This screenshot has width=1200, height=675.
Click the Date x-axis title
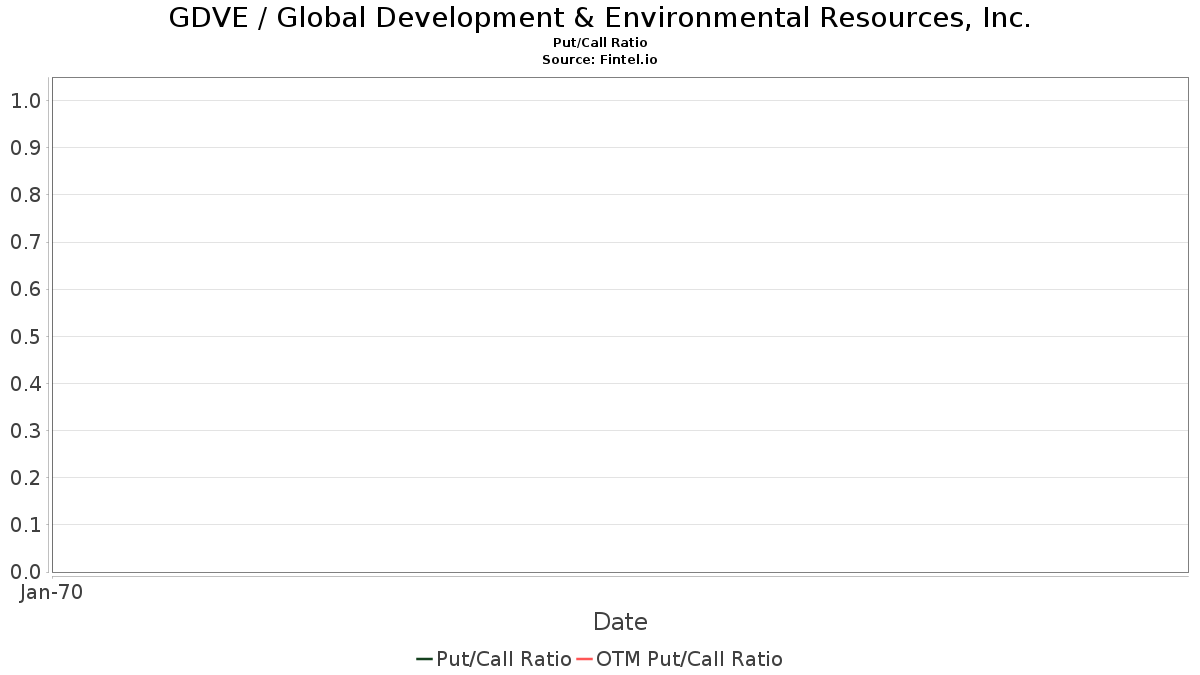coord(620,622)
